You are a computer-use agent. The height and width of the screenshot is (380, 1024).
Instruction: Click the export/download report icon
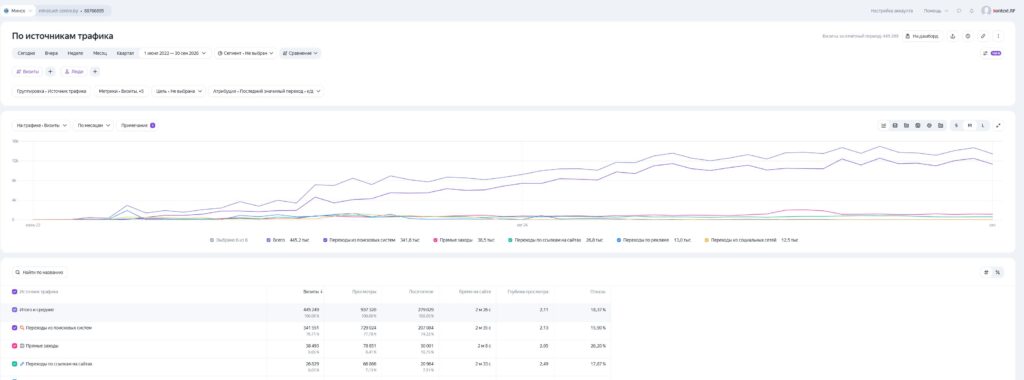click(x=952, y=37)
